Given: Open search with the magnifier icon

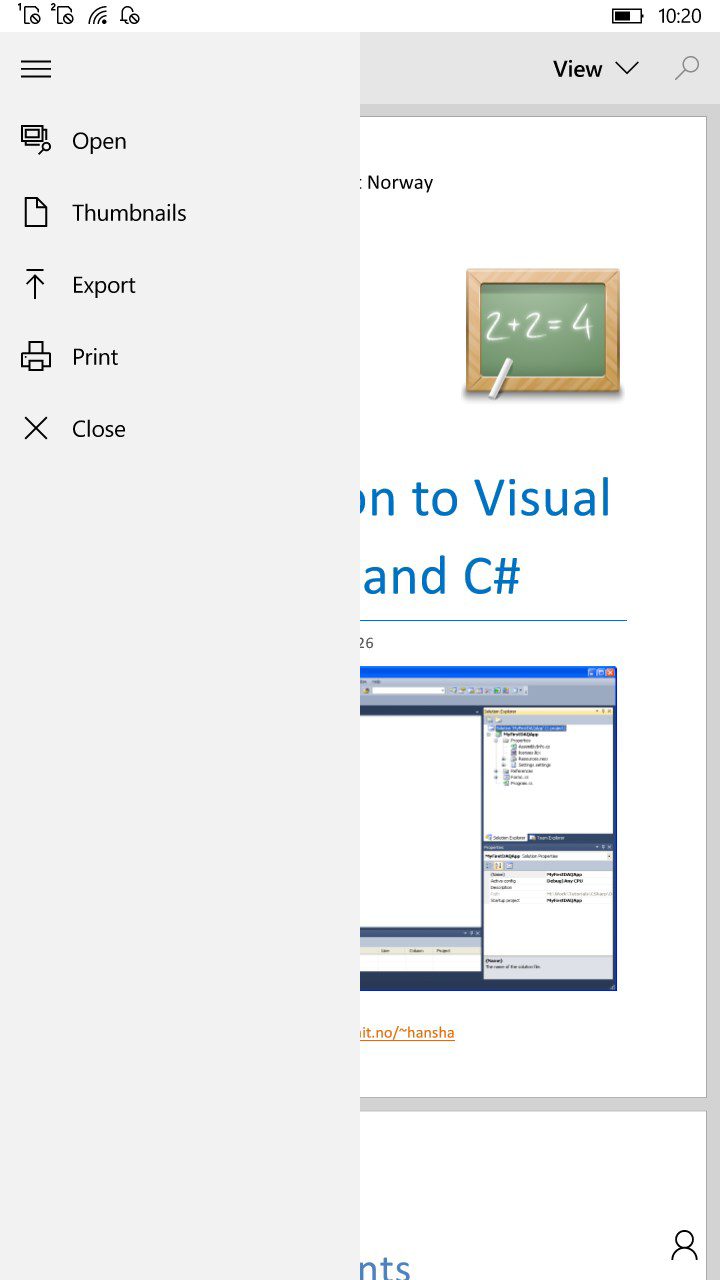Looking at the screenshot, I should (687, 69).
